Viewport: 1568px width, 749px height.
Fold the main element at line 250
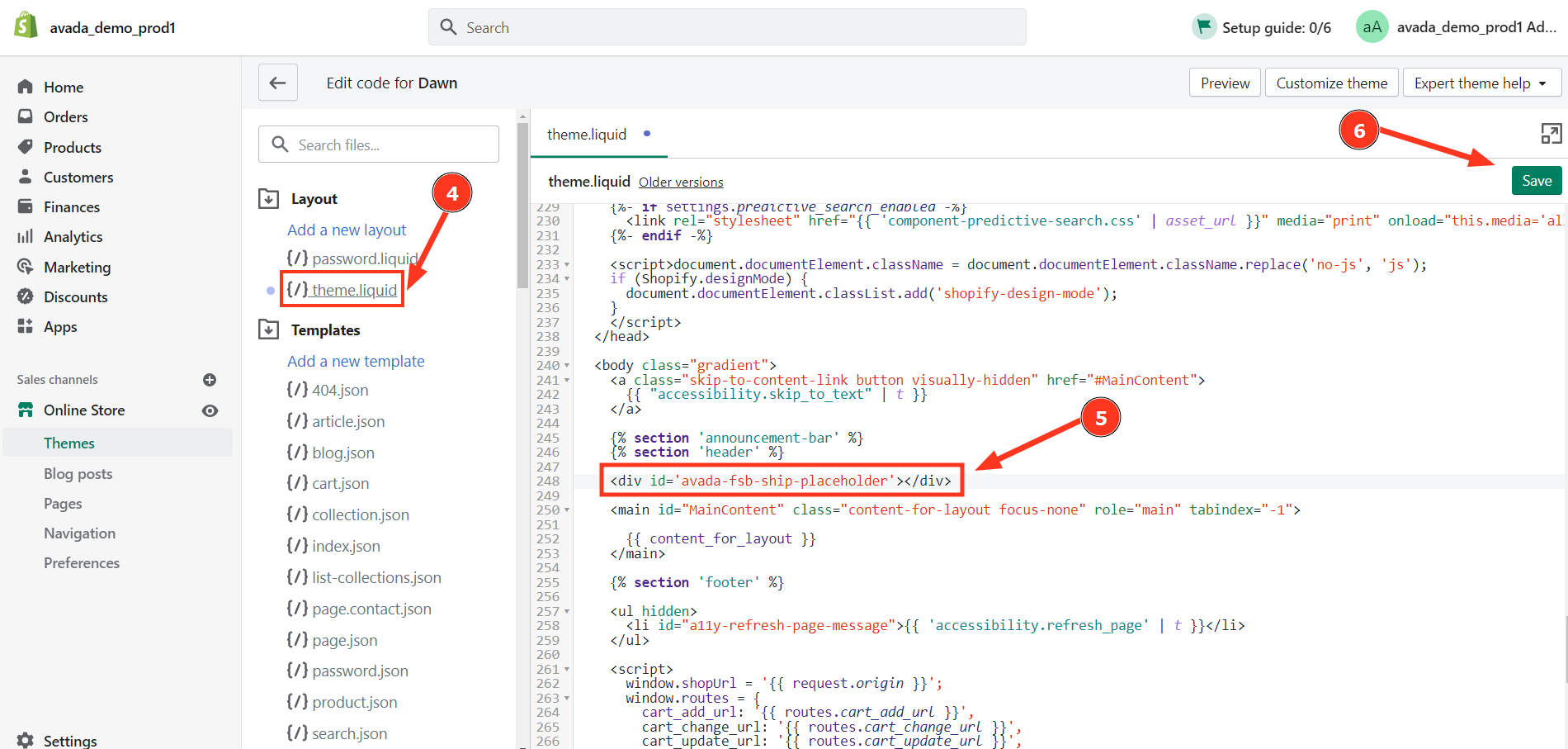pyautogui.click(x=567, y=510)
